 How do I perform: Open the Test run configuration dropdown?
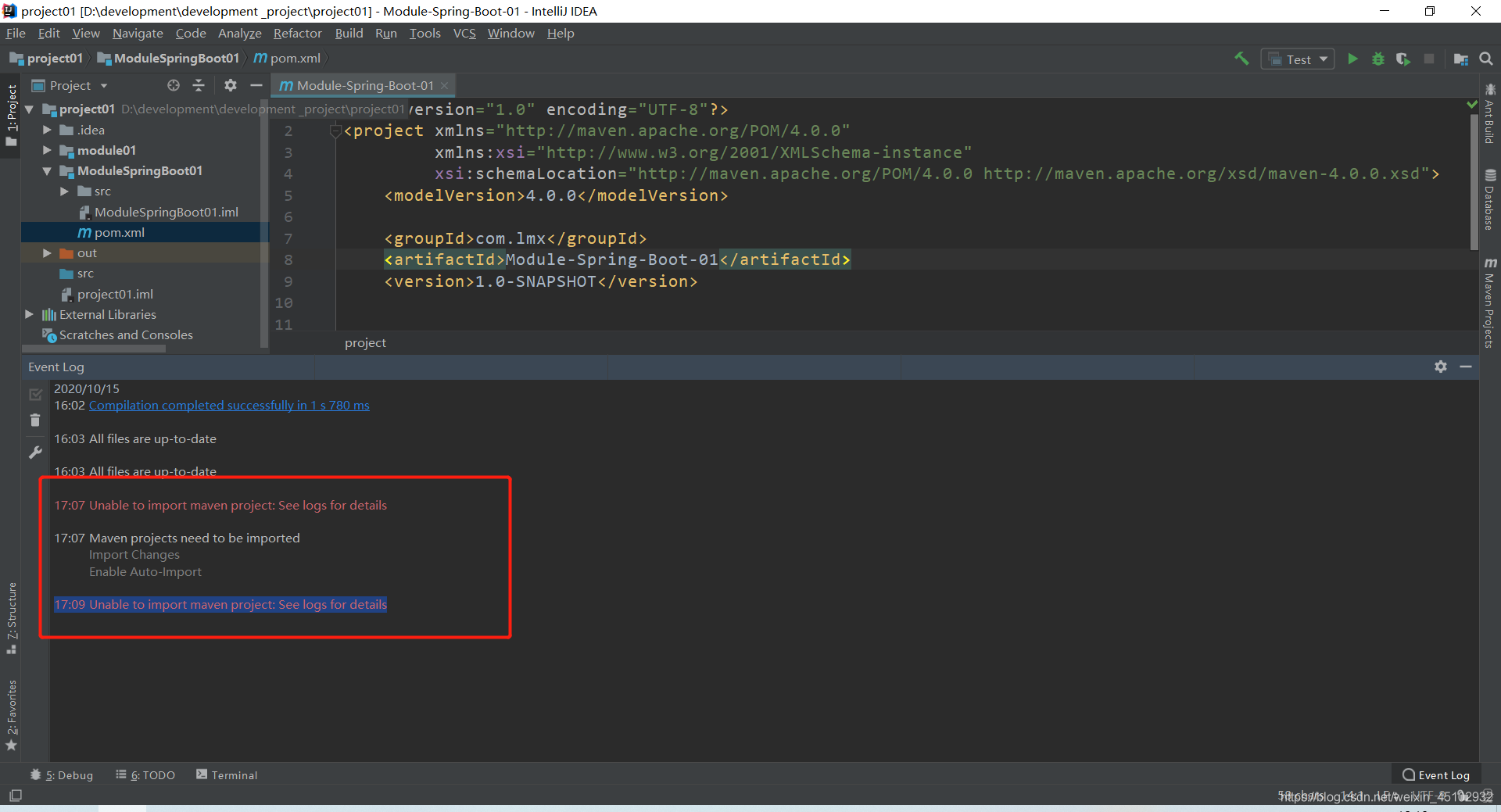coord(1298,59)
